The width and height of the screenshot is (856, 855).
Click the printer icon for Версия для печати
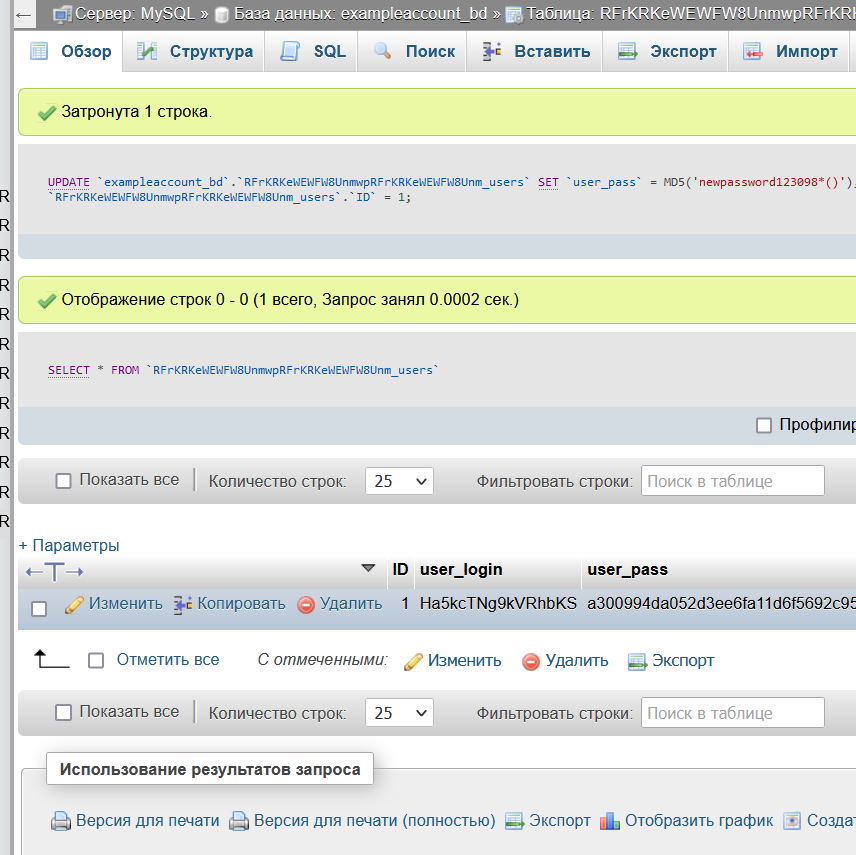[62, 821]
